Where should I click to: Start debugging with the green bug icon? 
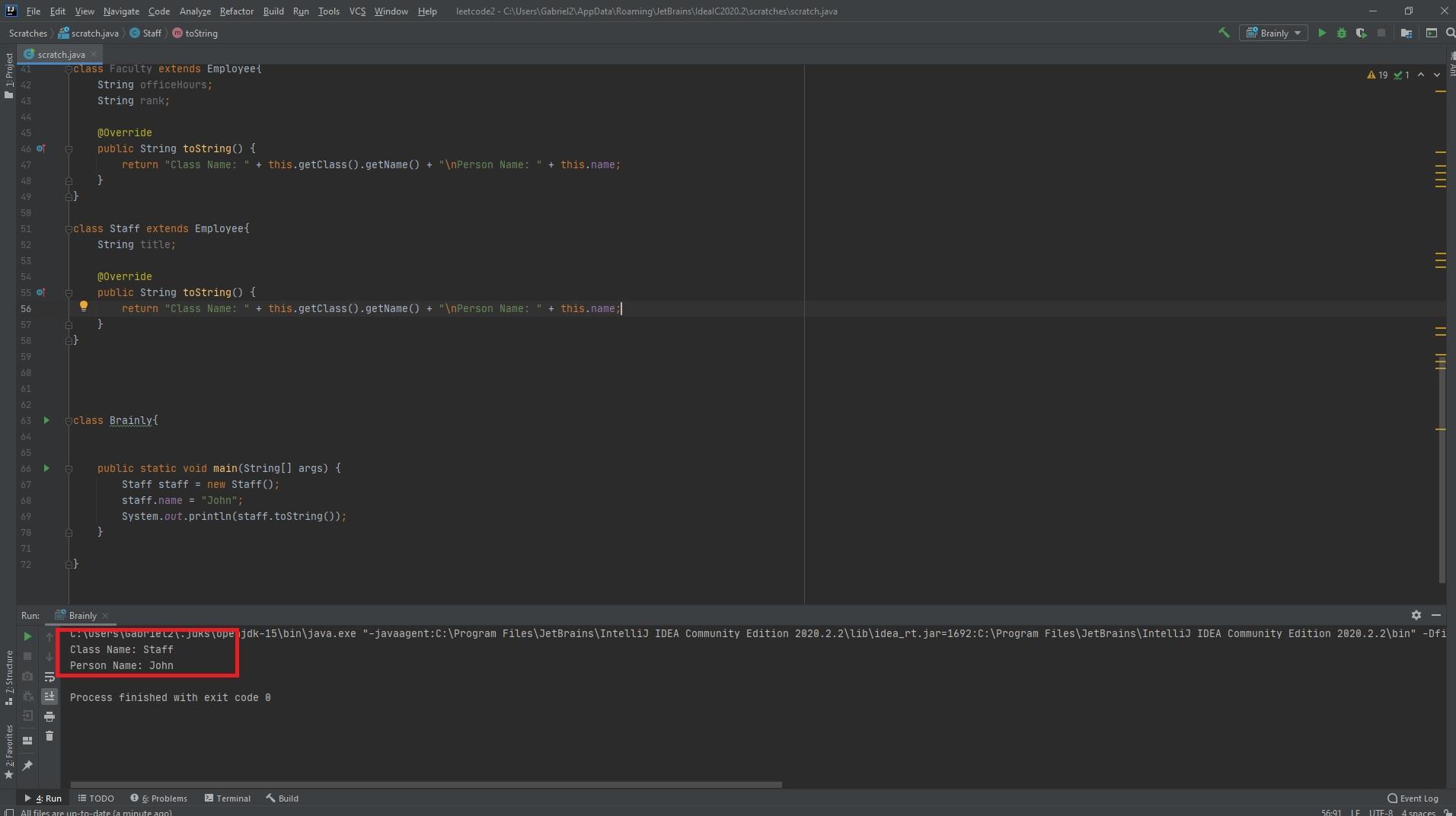click(1341, 33)
